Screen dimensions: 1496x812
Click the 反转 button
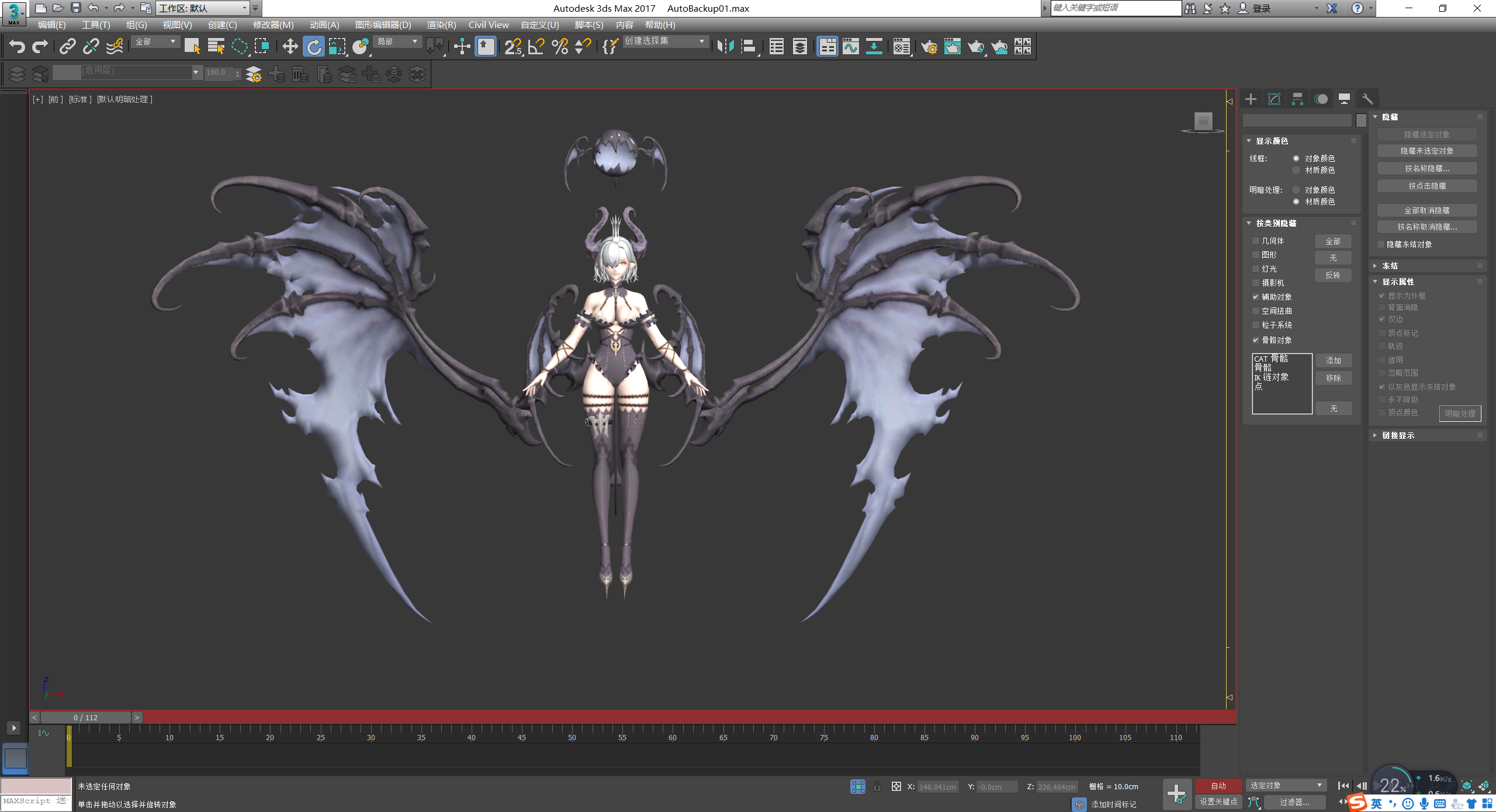tap(1333, 275)
